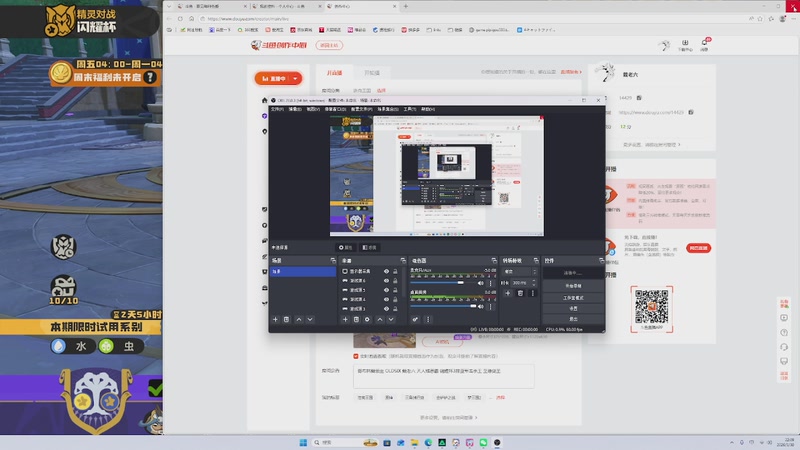Pop out the OBS Controls dock
The width and height of the screenshot is (800, 450).
[x=601, y=261]
